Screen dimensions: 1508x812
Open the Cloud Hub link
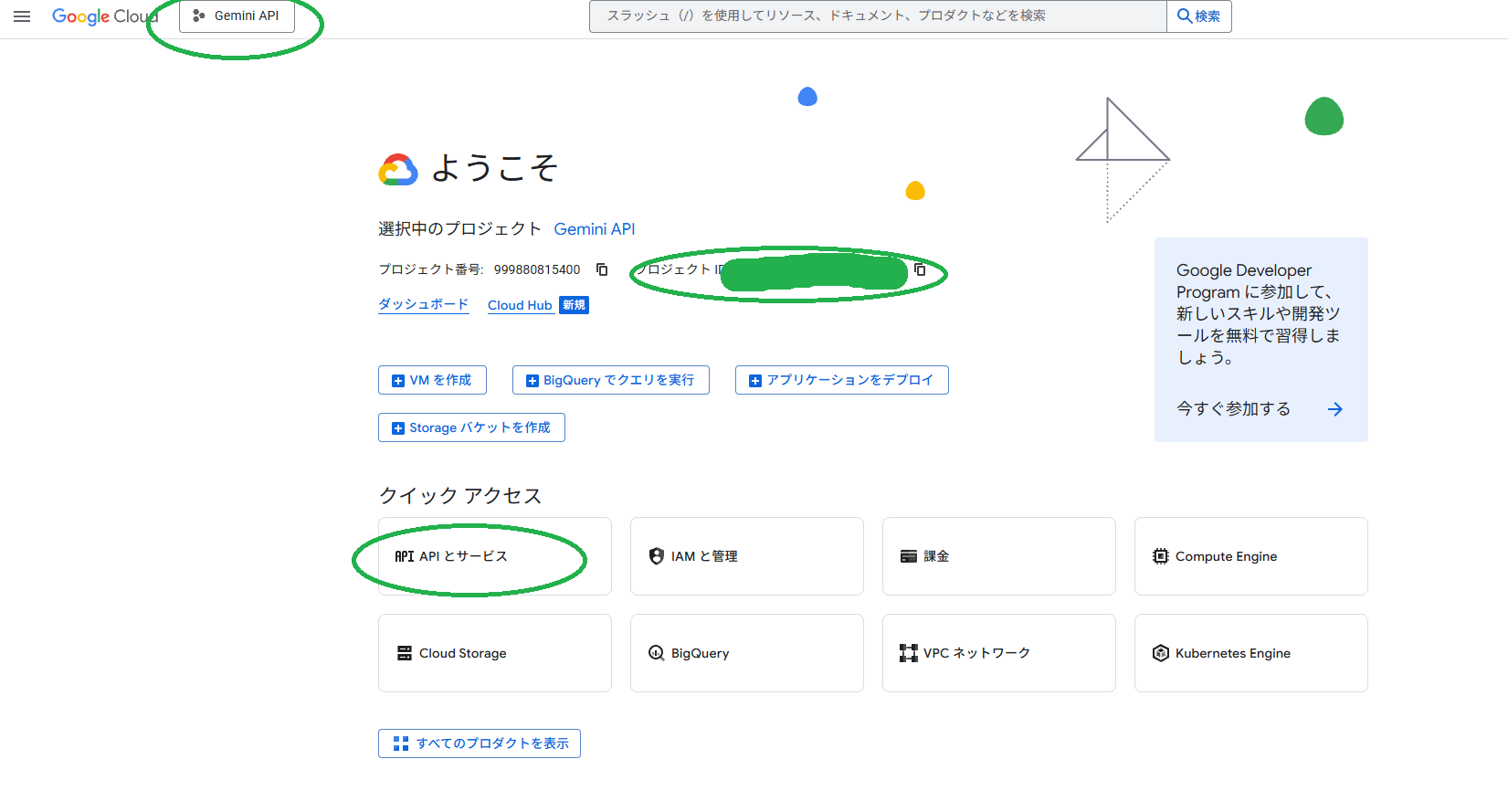pyautogui.click(x=520, y=305)
